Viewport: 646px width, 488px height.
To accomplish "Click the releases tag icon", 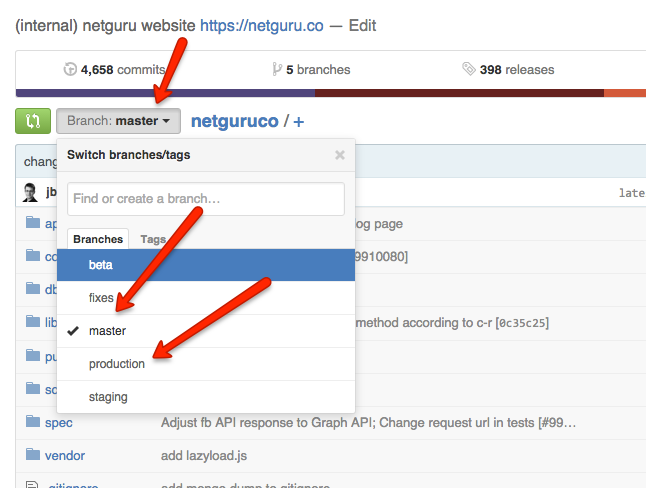I will point(469,69).
